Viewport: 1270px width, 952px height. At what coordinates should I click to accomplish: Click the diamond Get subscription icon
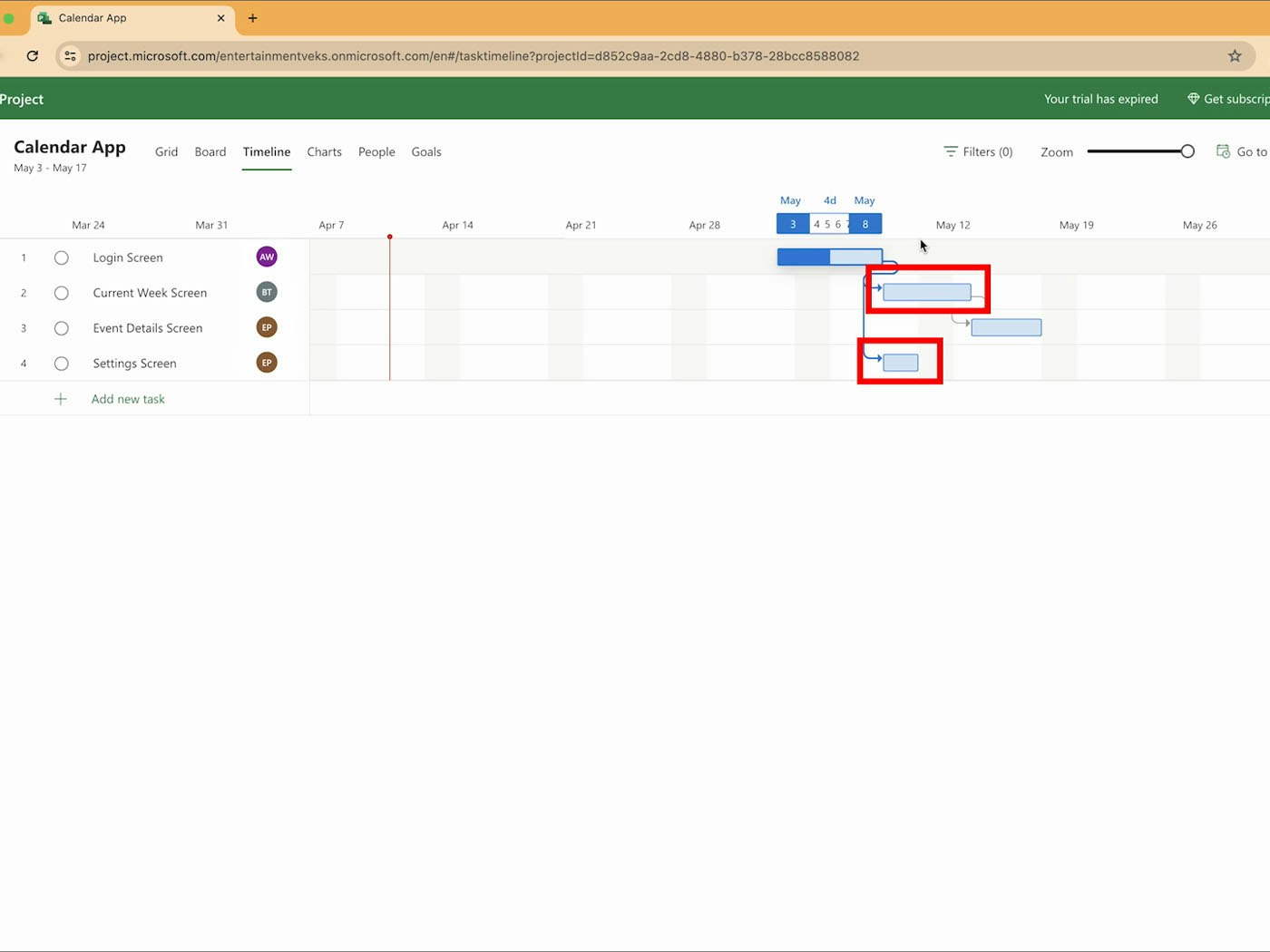coord(1193,99)
